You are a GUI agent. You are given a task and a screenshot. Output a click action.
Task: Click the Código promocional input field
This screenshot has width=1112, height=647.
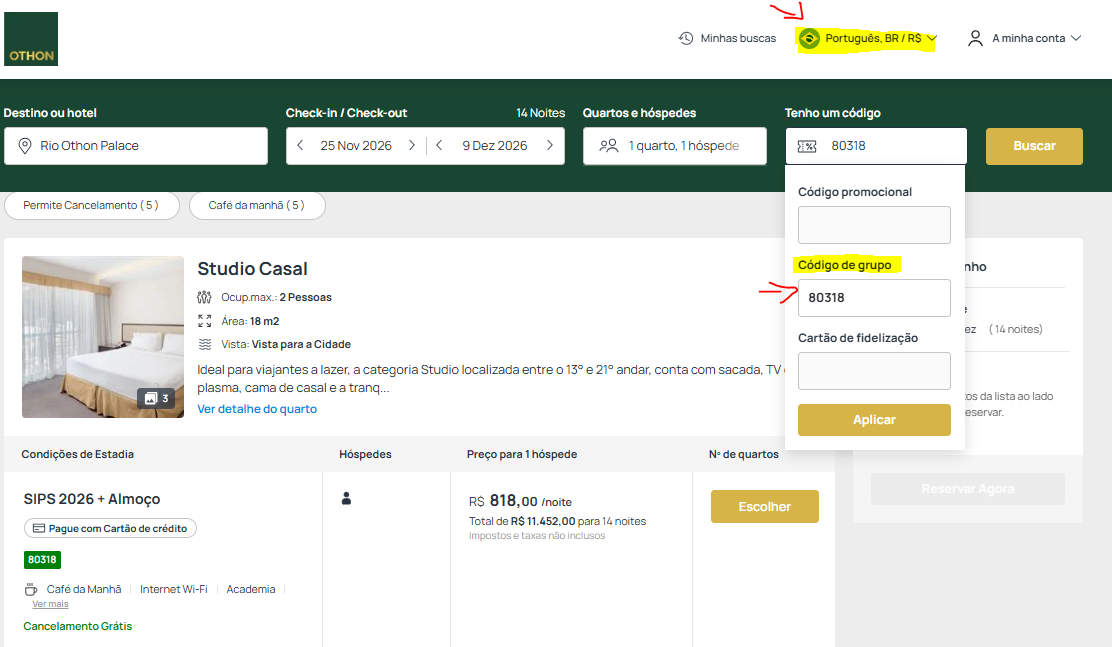[x=873, y=225]
